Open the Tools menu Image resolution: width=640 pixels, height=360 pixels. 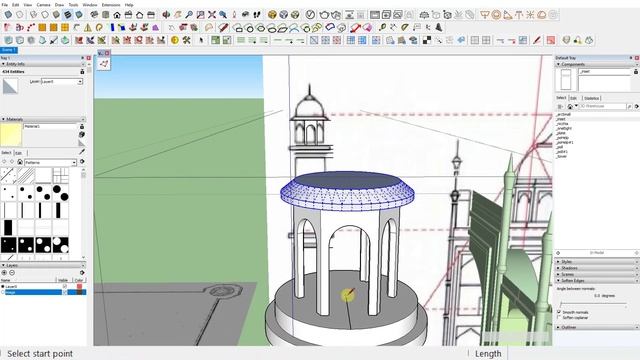click(x=73, y=5)
